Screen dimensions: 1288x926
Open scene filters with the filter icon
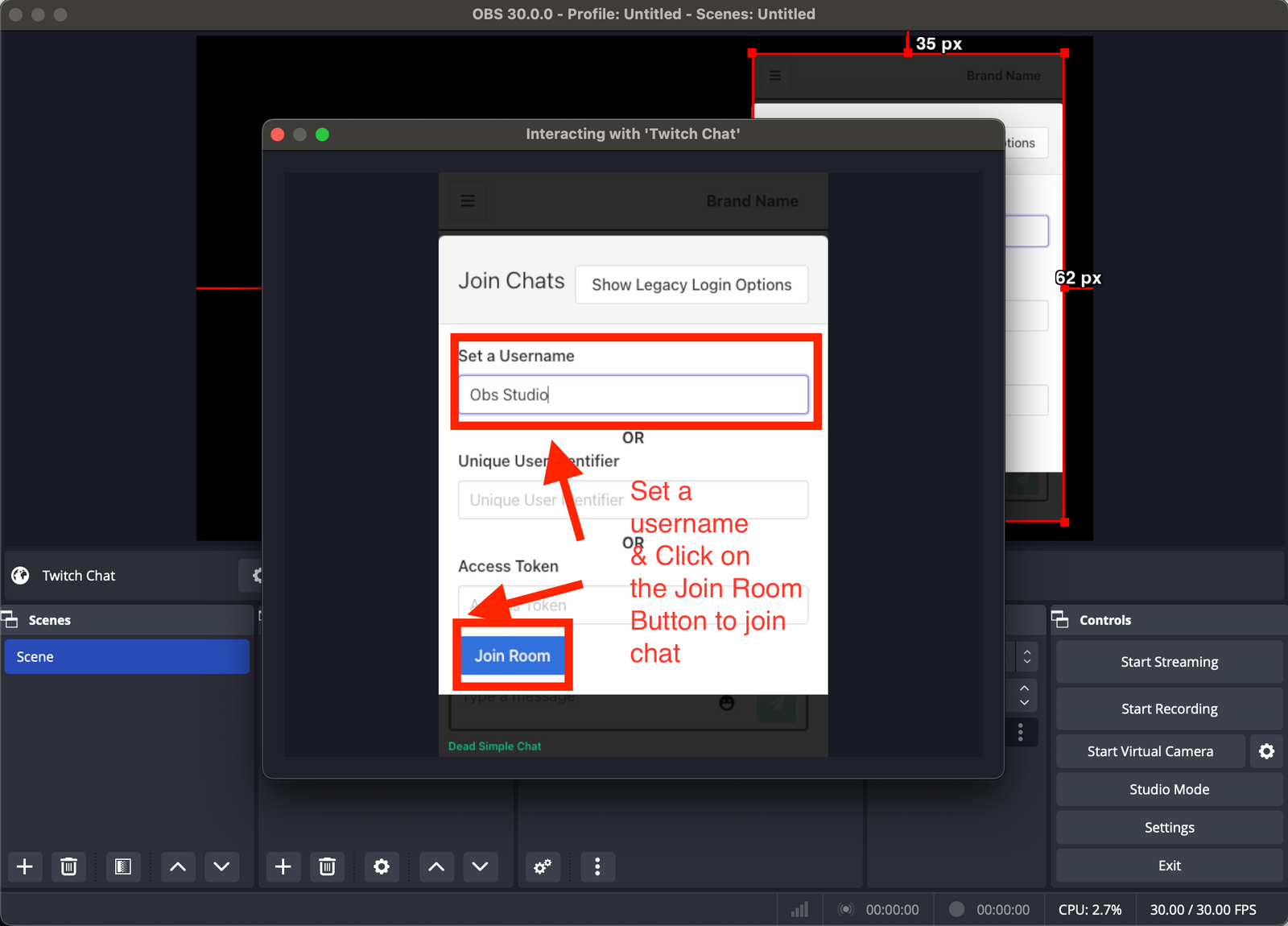pos(123,867)
